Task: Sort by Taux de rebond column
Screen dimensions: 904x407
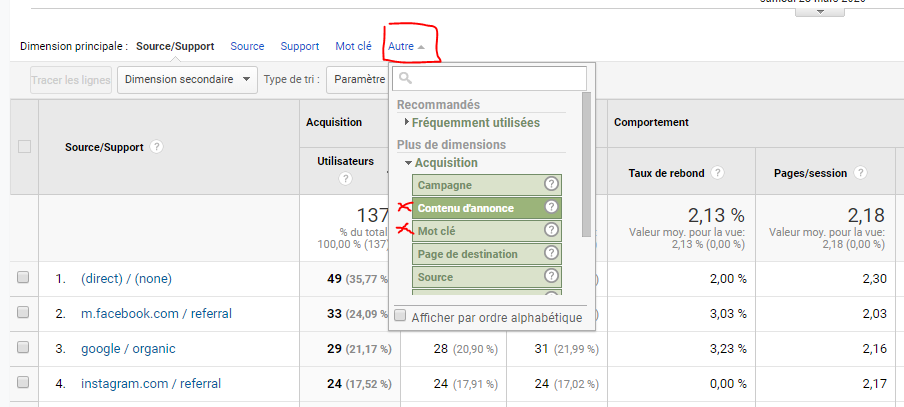Action: tap(666, 173)
